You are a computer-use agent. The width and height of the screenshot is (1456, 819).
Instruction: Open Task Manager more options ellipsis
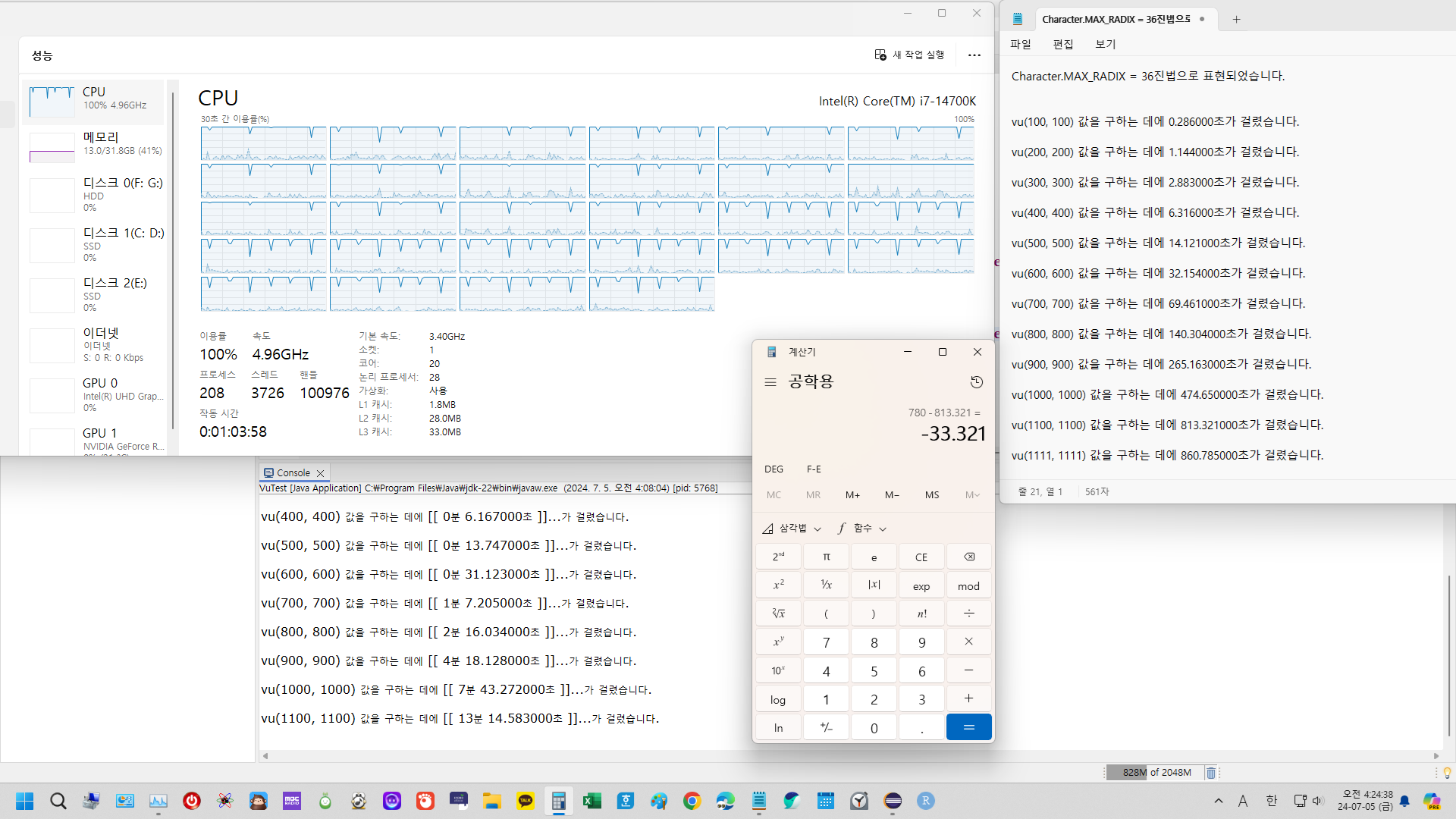974,55
